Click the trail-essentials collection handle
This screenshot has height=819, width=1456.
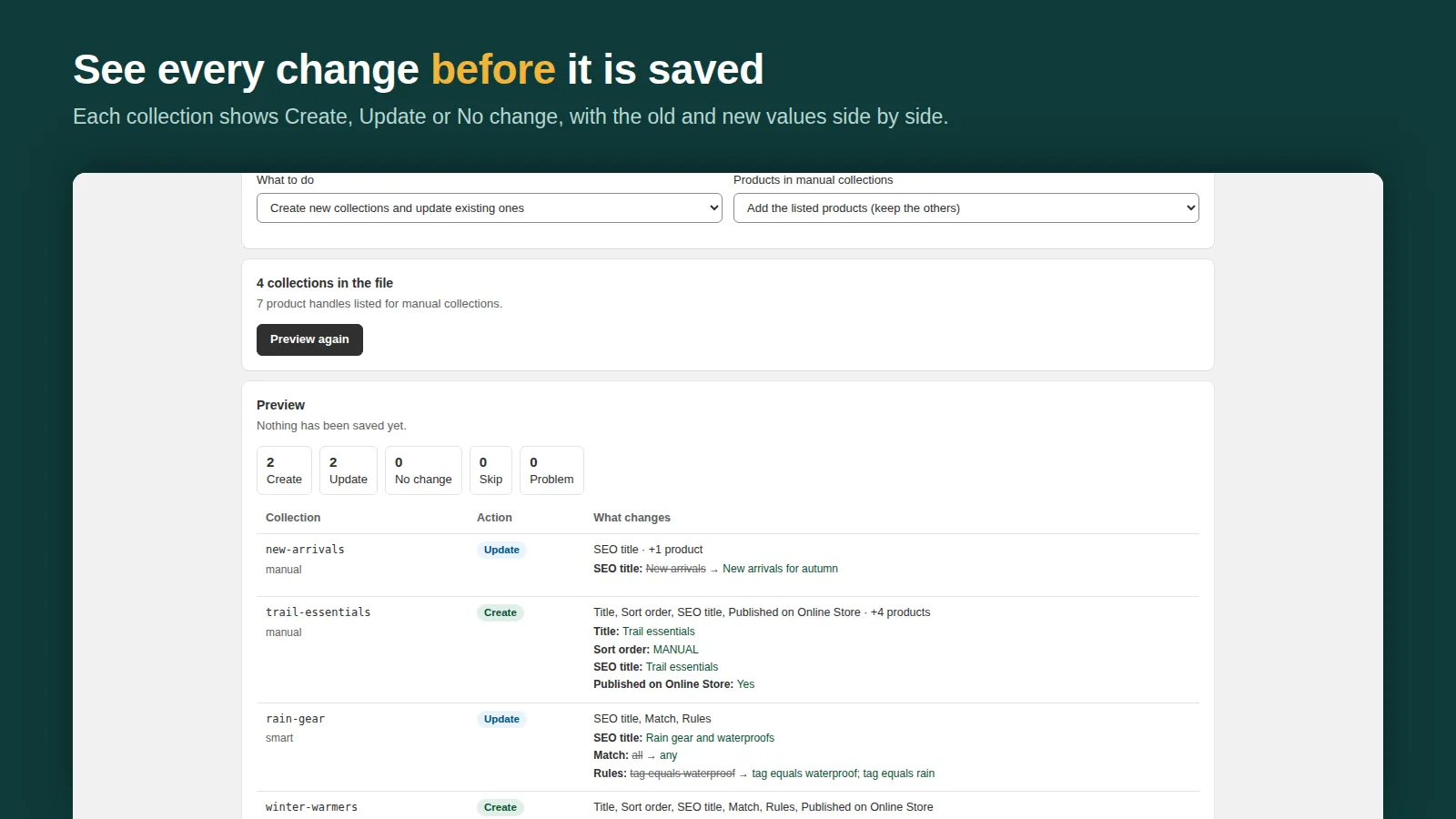318,612
